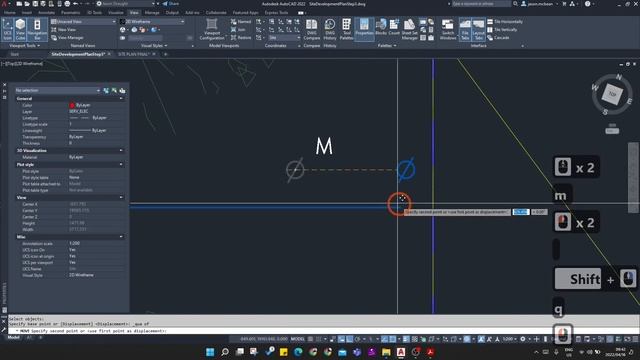Click the Select Objects icon in Properties

114,91
